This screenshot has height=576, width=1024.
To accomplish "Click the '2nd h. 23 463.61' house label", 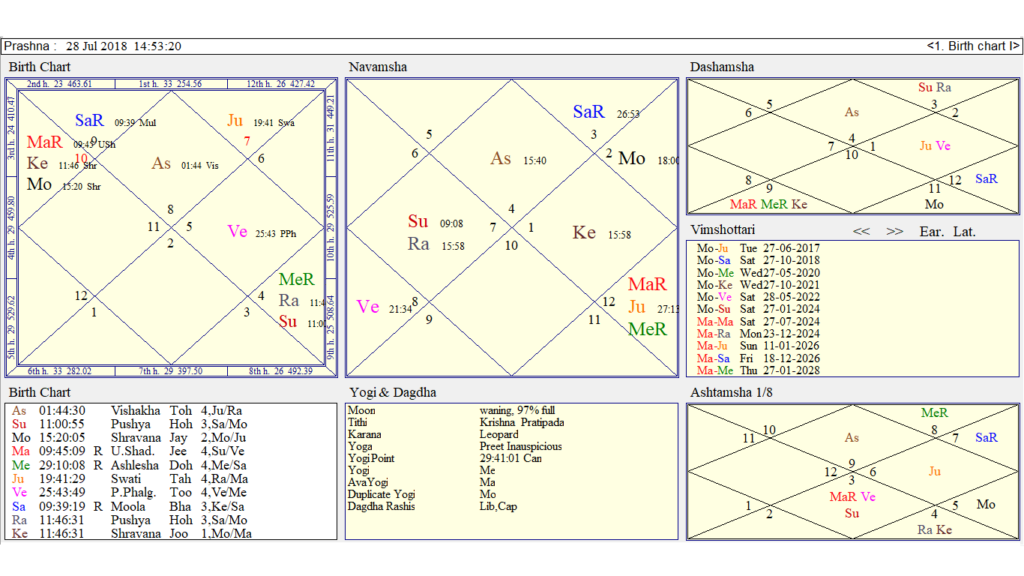I will [59, 84].
